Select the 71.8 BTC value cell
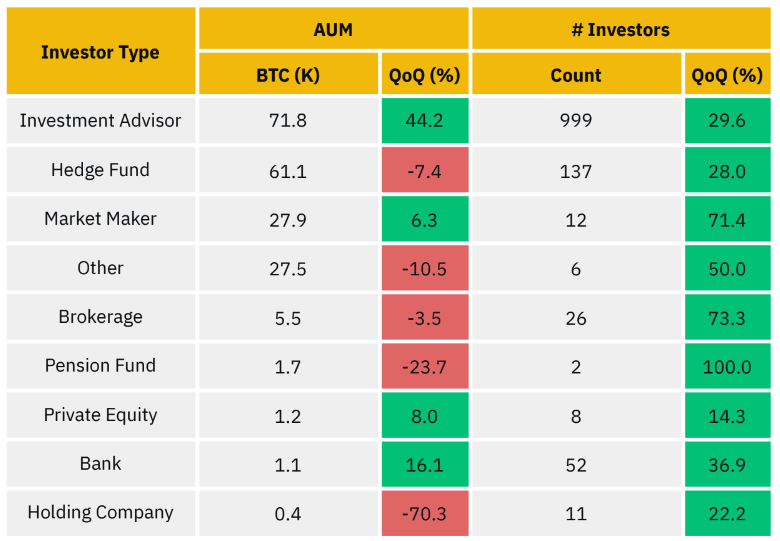This screenshot has height=541, width=780. click(x=288, y=121)
